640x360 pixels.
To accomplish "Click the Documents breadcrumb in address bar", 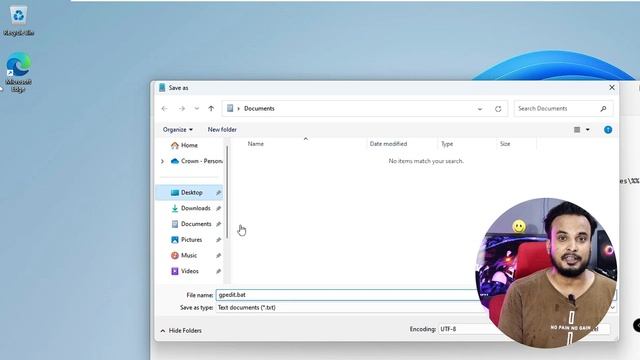I will [x=259, y=109].
